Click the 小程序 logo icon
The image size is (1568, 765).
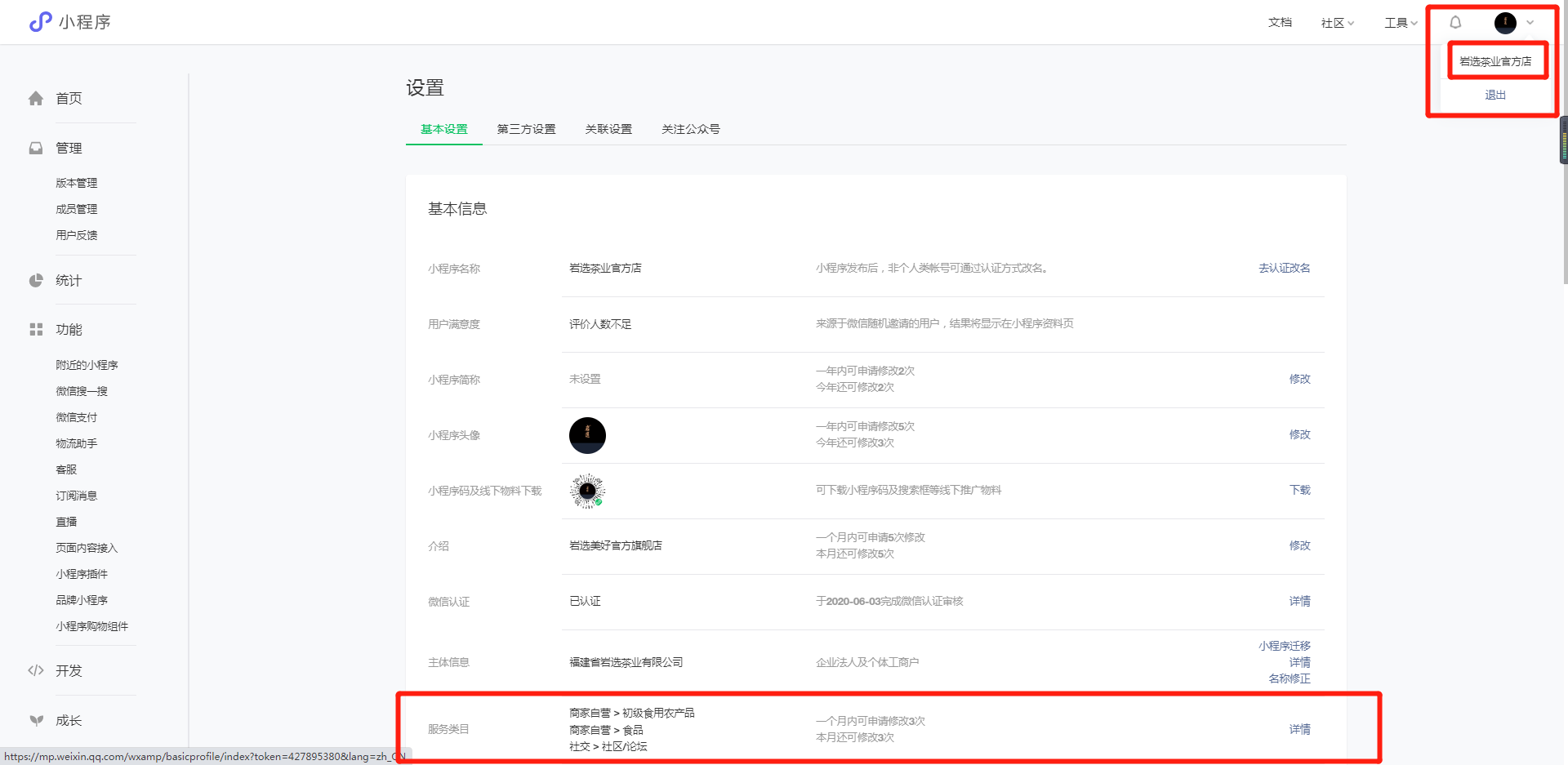(x=40, y=22)
